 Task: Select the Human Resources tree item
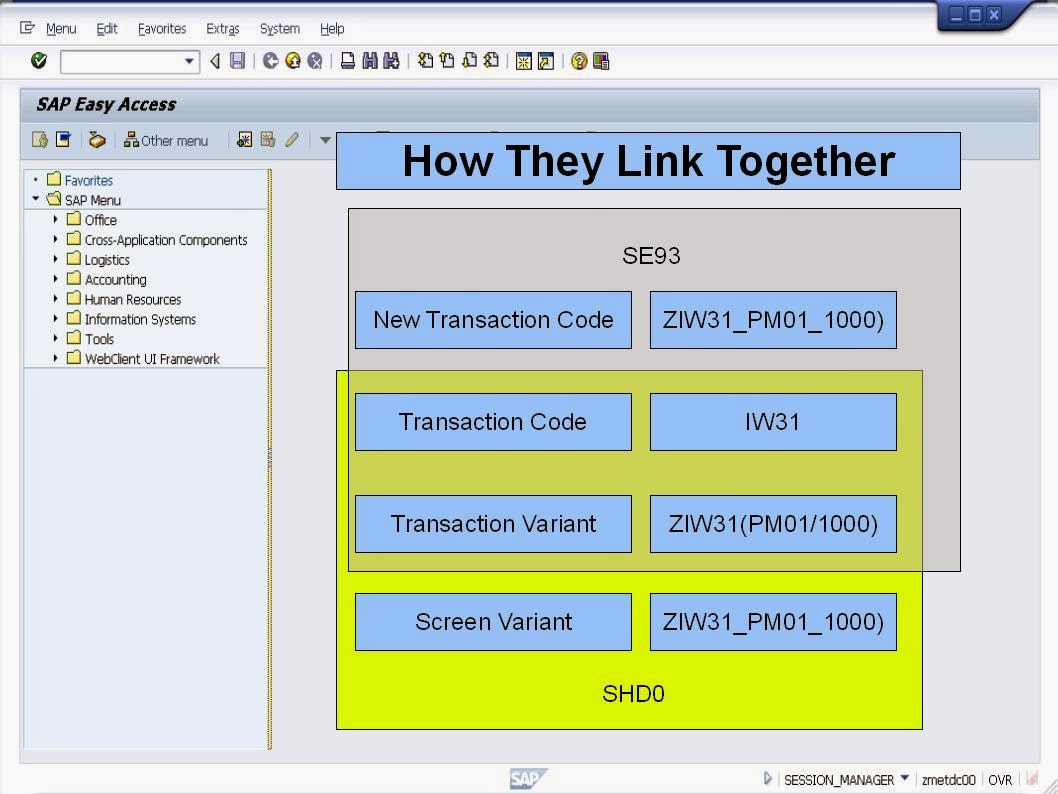(x=132, y=299)
